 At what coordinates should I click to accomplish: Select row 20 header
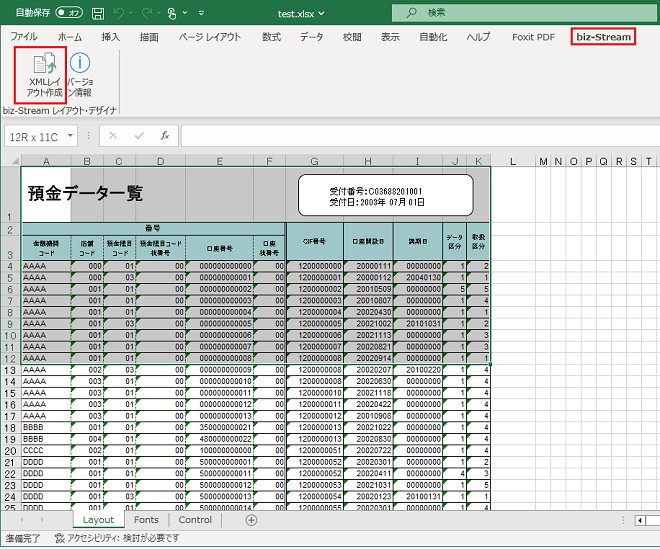point(10,451)
